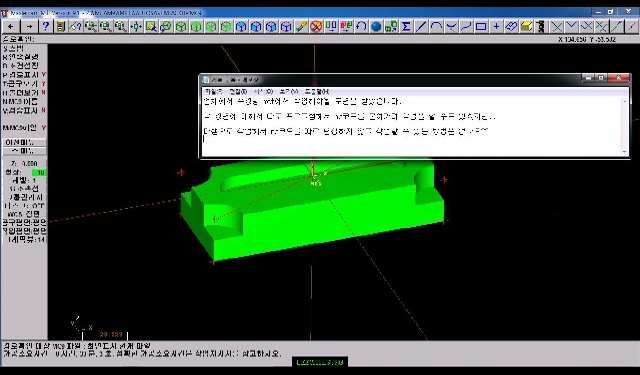Click the plus point creation icon
Screen dimensions: 640x375
tap(496, 27)
